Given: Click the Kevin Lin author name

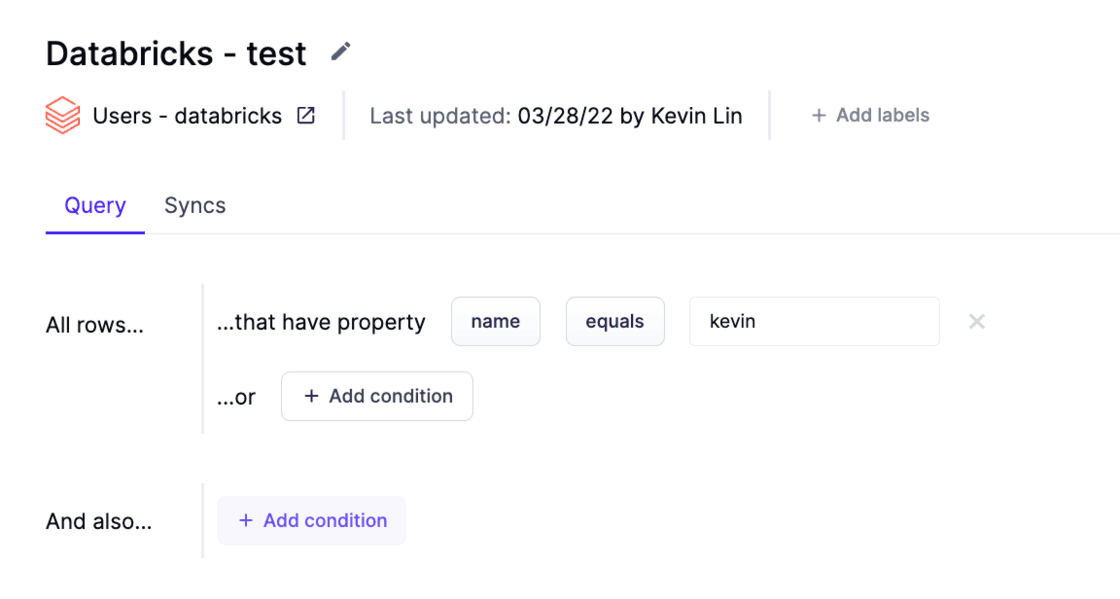Looking at the screenshot, I should (x=696, y=116).
